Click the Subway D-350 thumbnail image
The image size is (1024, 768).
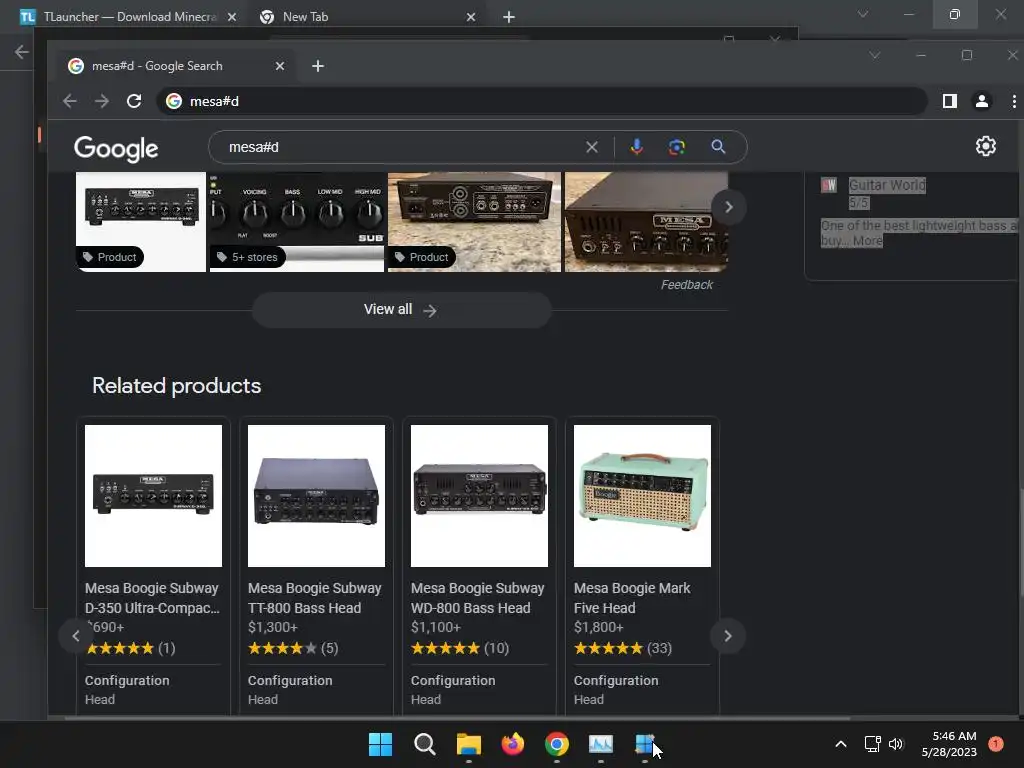pyautogui.click(x=153, y=496)
